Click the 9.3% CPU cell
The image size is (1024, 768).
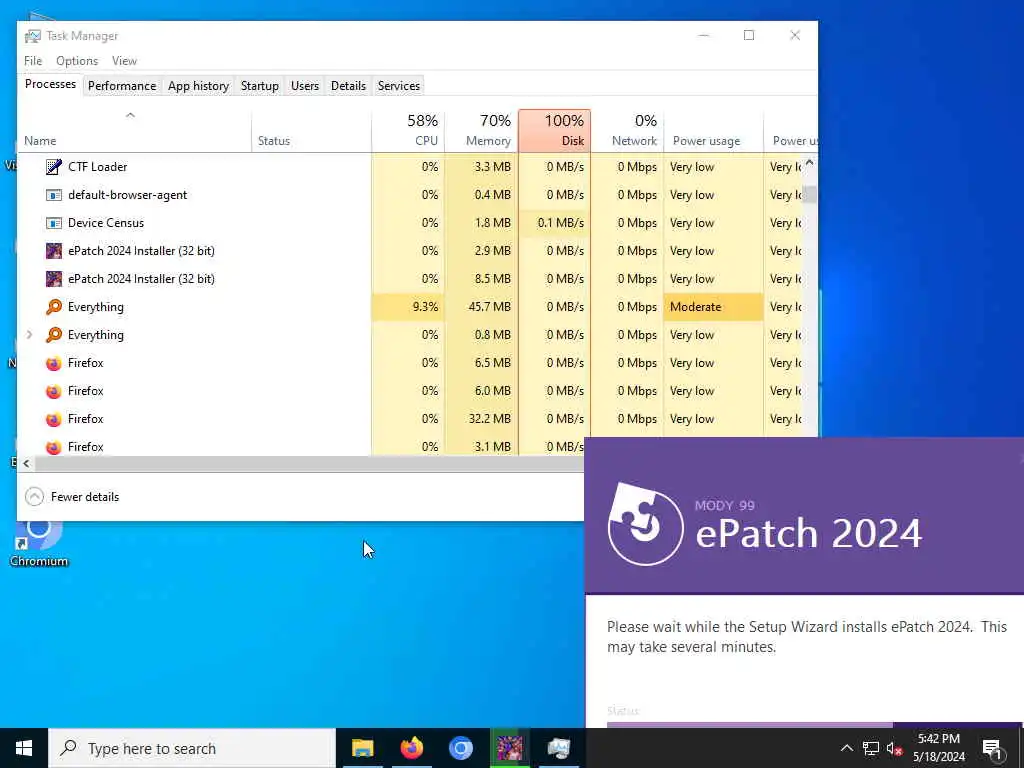tap(408, 307)
